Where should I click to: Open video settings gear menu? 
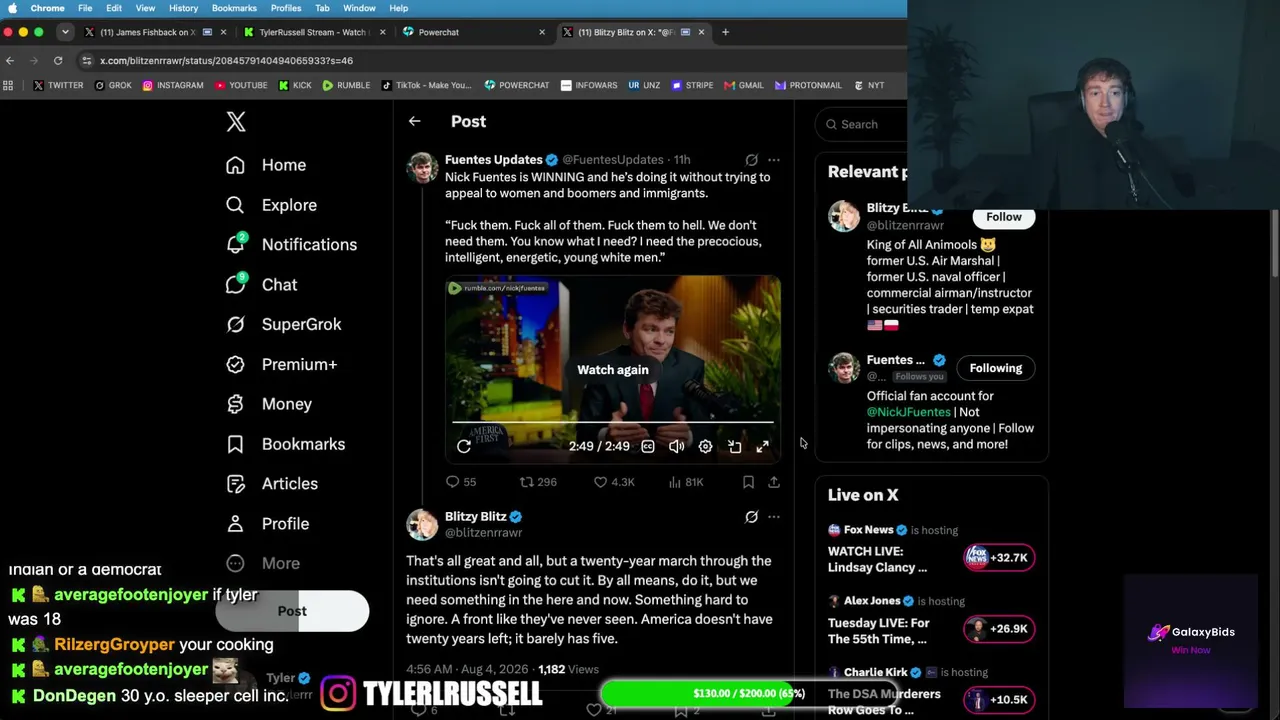(705, 447)
